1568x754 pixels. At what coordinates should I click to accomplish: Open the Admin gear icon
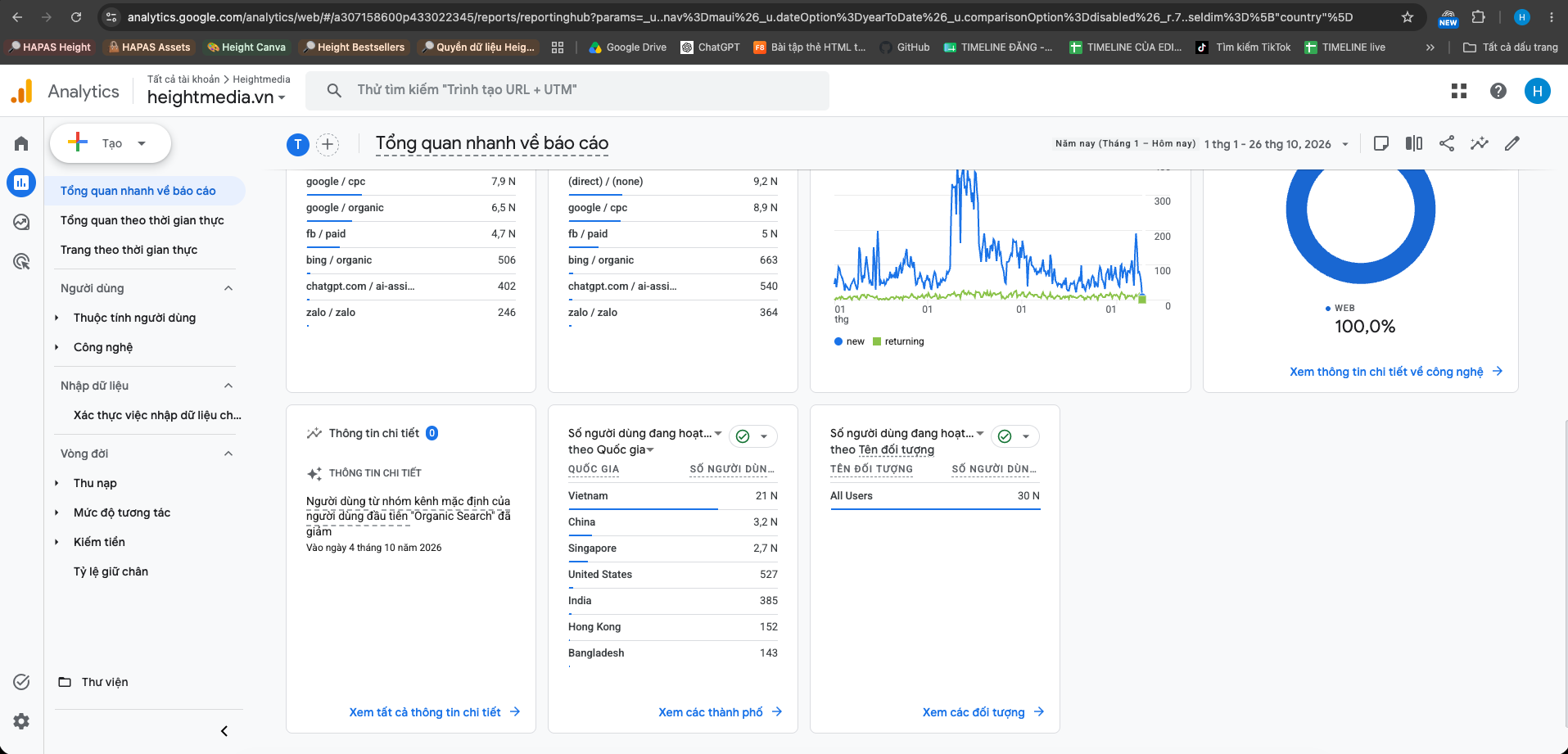tap(21, 721)
